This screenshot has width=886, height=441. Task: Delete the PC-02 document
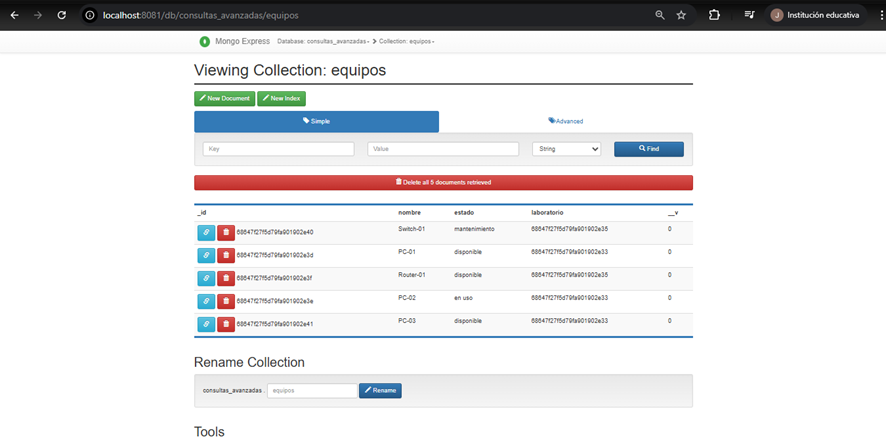click(226, 301)
